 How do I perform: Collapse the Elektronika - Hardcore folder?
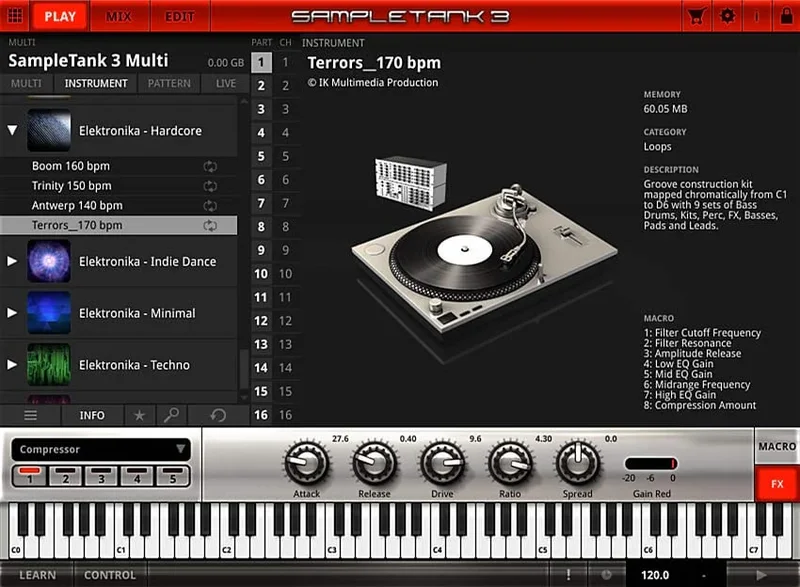coord(12,131)
